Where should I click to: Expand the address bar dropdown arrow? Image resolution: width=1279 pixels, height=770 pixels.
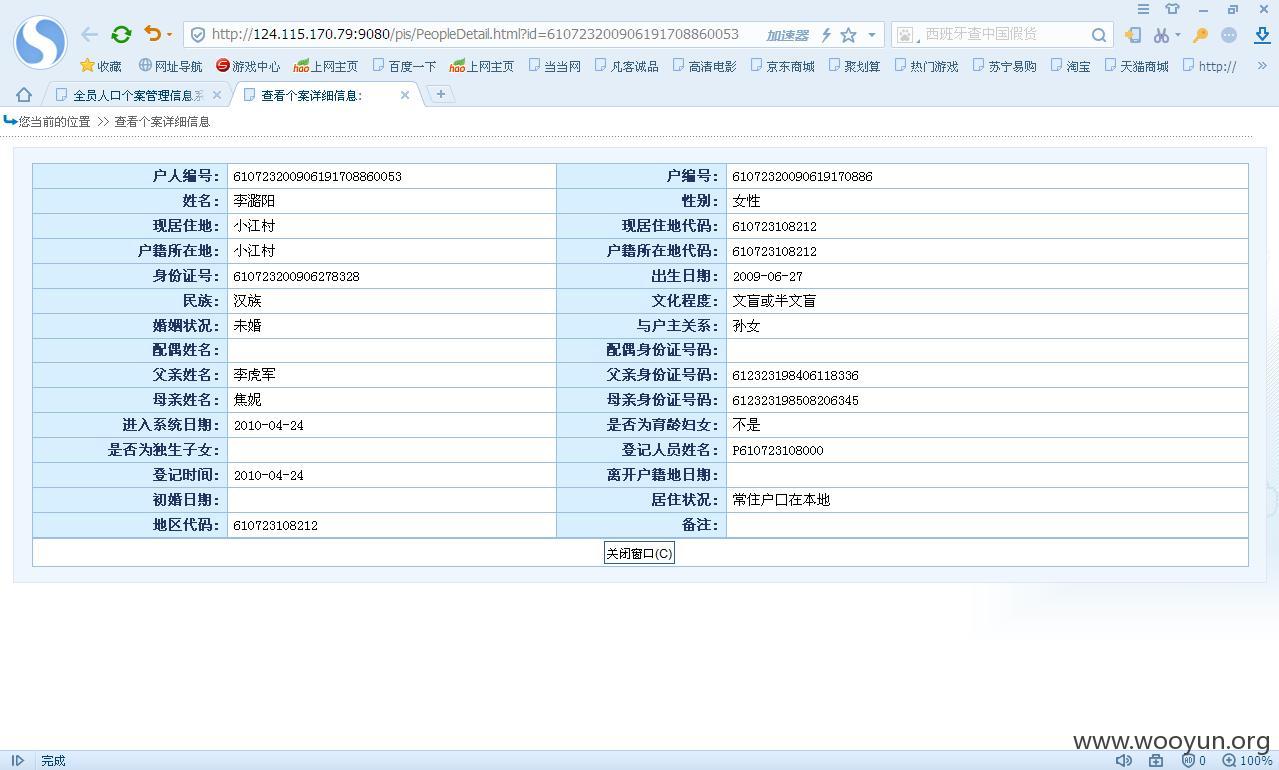click(x=872, y=35)
